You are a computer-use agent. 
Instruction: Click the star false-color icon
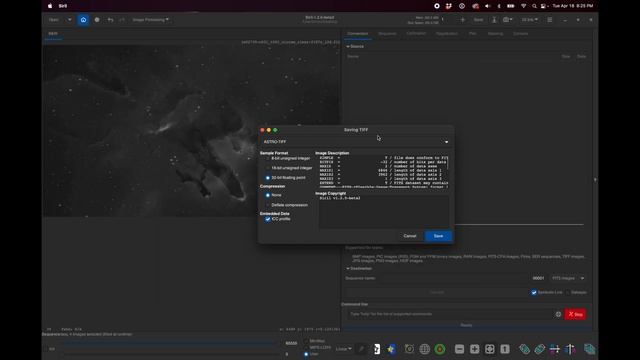click(392, 349)
